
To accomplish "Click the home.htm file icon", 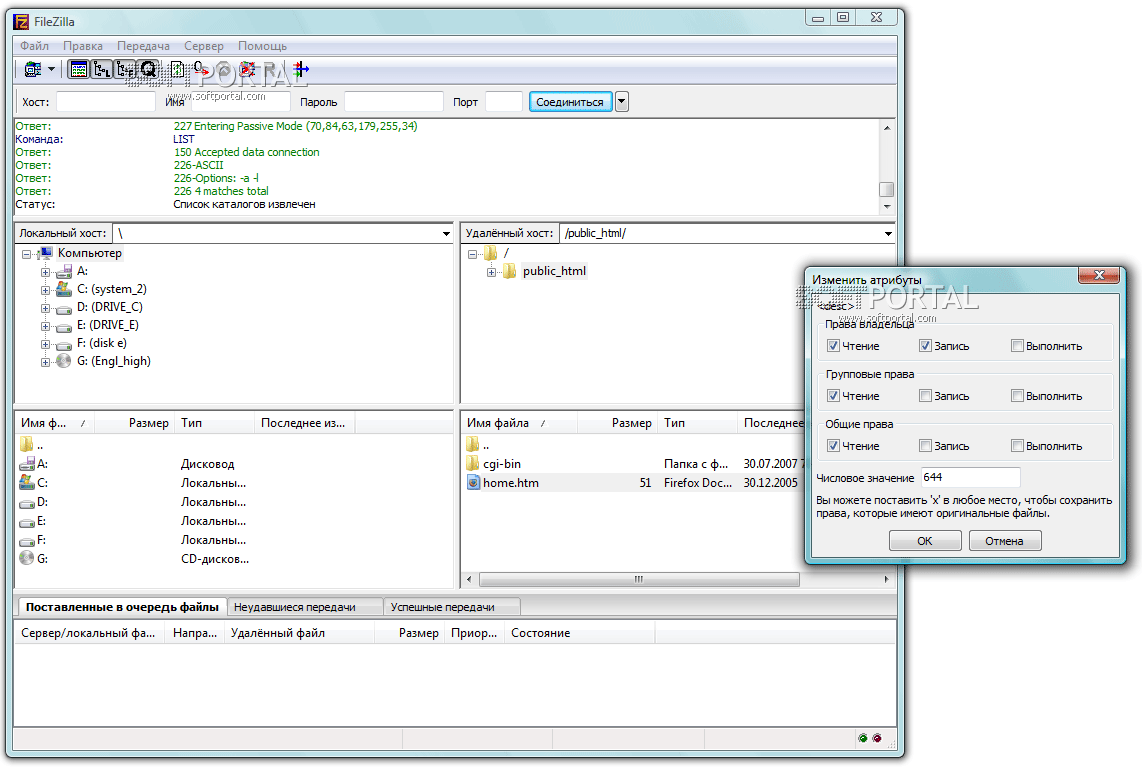I will [473, 483].
